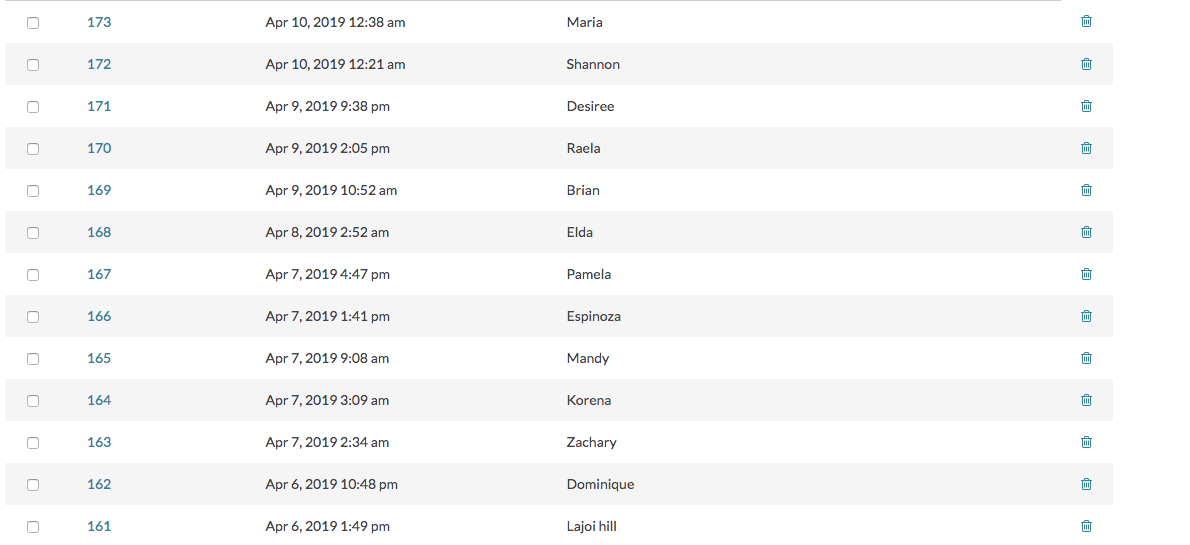Delete Espinoza's entry 166
Image resolution: width=1190 pixels, height=545 pixels.
pos(1086,316)
